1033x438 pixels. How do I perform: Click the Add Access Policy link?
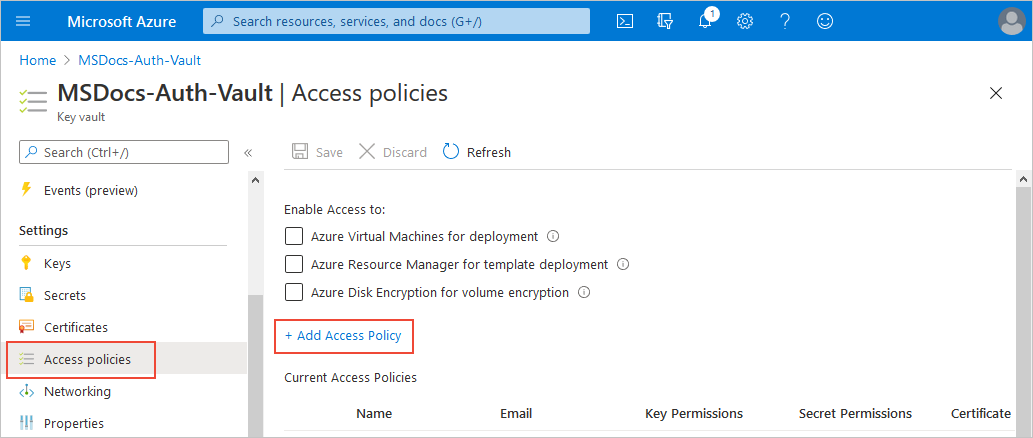(343, 336)
